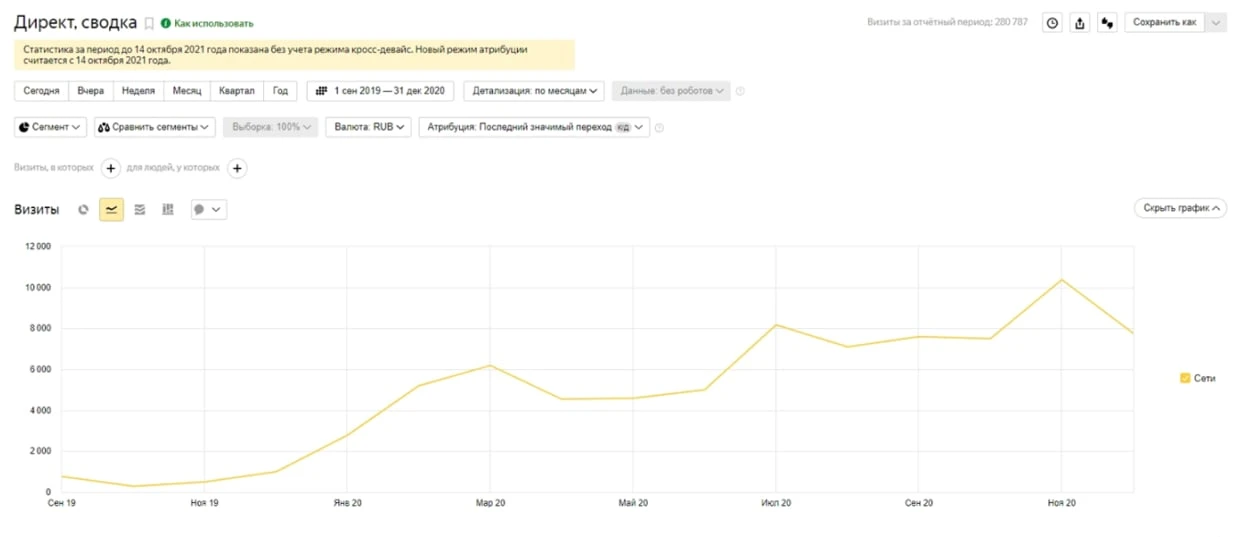Image resolution: width=1240 pixels, height=537 pixels.
Task: Collapse the chart with Скрыть график
Action: tap(1180, 208)
